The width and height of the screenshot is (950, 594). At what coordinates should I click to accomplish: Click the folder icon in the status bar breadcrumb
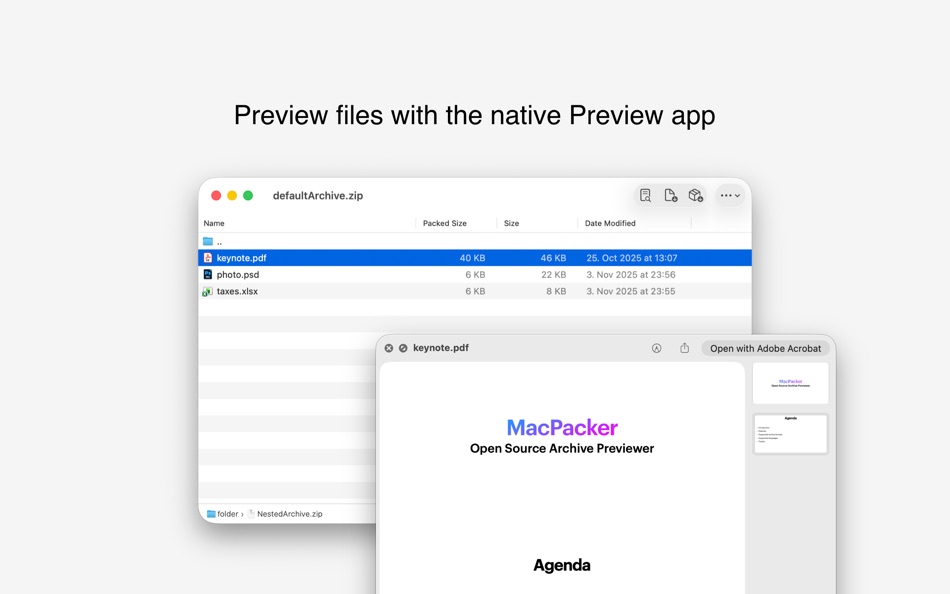tap(210, 513)
